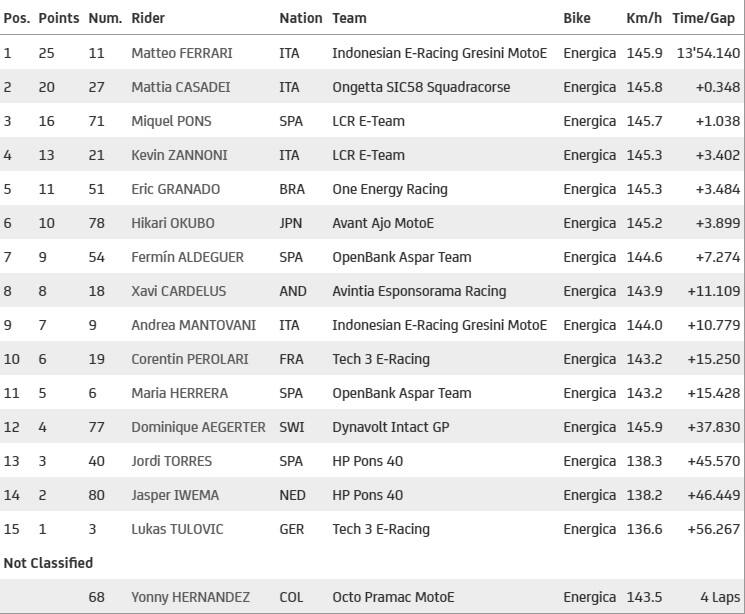Click Hikari OKUBO rider name
Image resolution: width=745 pixels, height=614 pixels.
tap(173, 223)
